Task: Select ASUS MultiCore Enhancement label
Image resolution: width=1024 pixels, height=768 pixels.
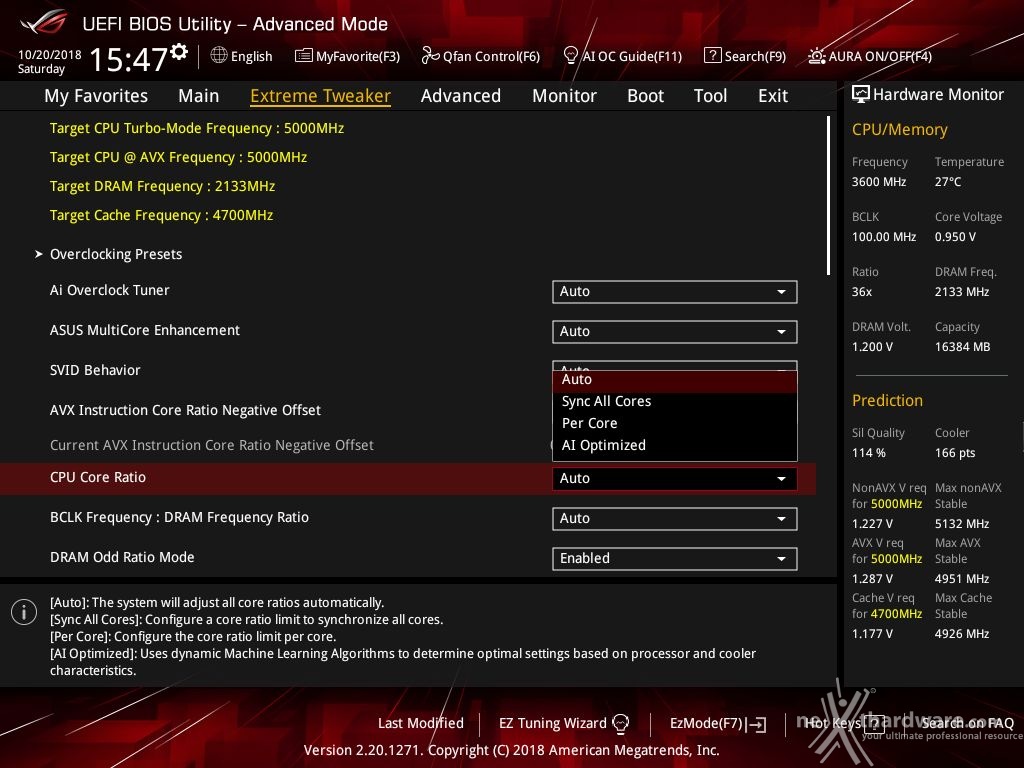Action: click(x=145, y=330)
